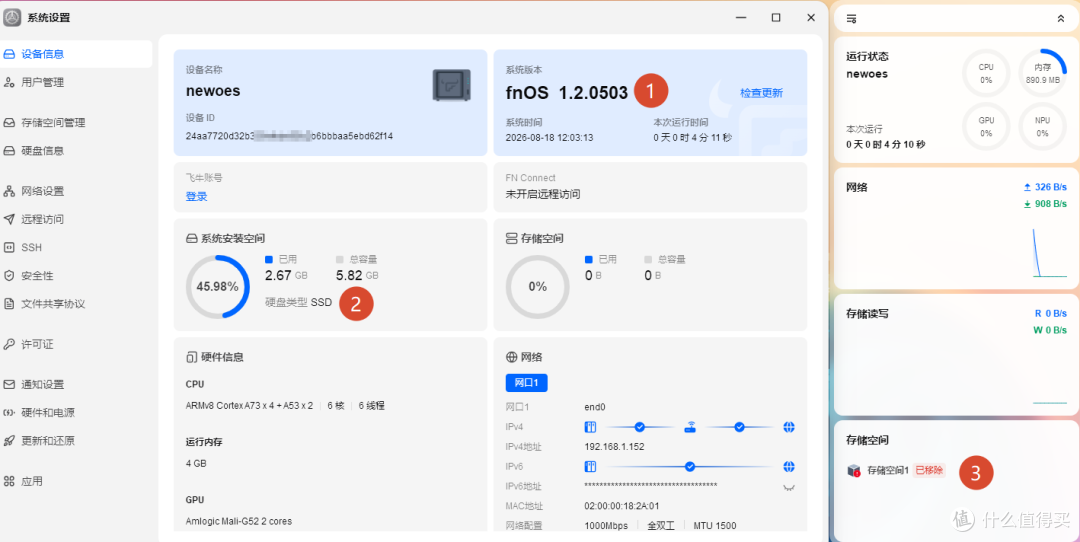Open 存储空间1 已移除 entry in widget
This screenshot has height=542, width=1080.
click(896, 470)
